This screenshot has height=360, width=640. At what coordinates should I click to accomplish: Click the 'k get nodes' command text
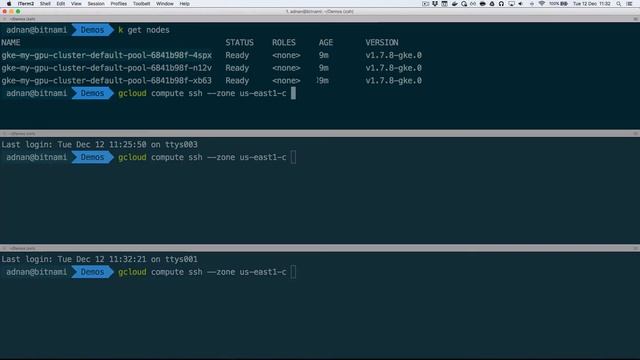click(x=144, y=30)
